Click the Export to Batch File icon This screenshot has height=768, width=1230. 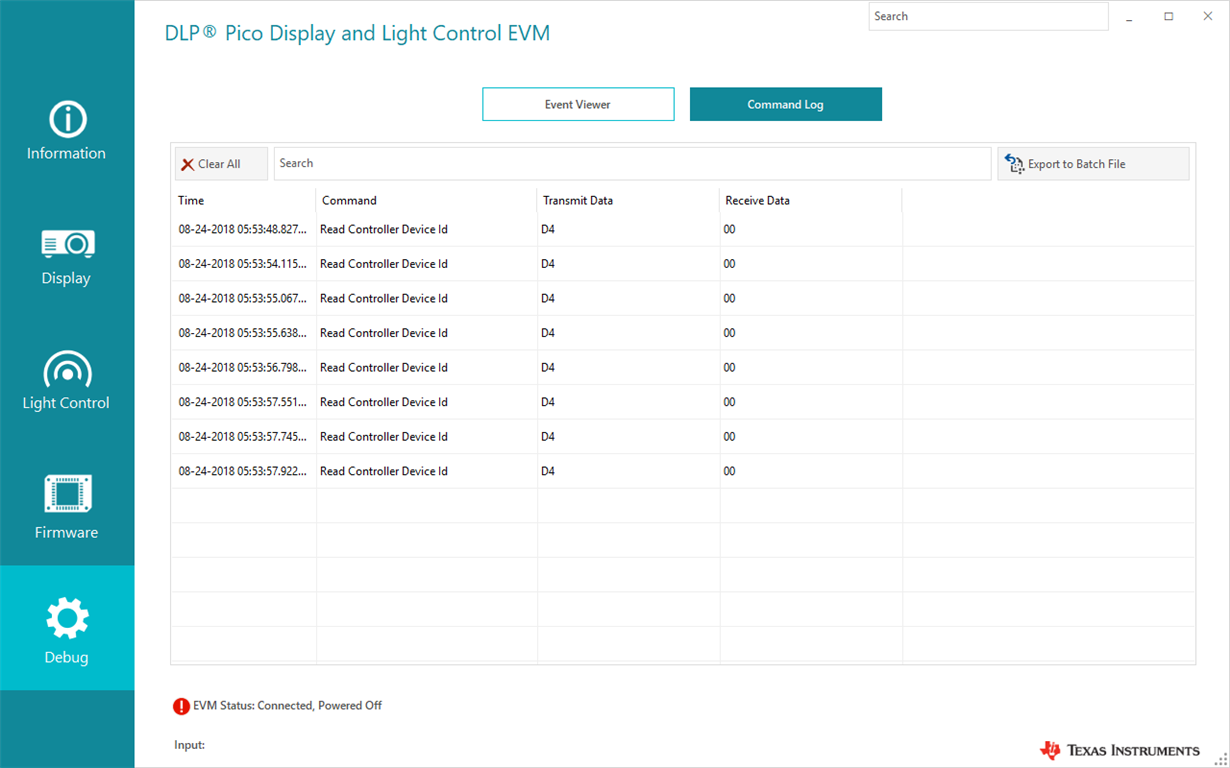tap(1015, 164)
